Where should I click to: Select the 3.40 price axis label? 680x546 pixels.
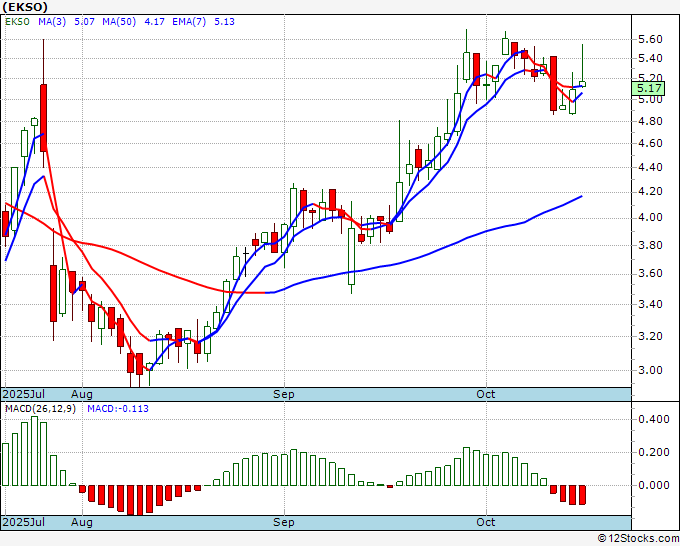[650, 304]
